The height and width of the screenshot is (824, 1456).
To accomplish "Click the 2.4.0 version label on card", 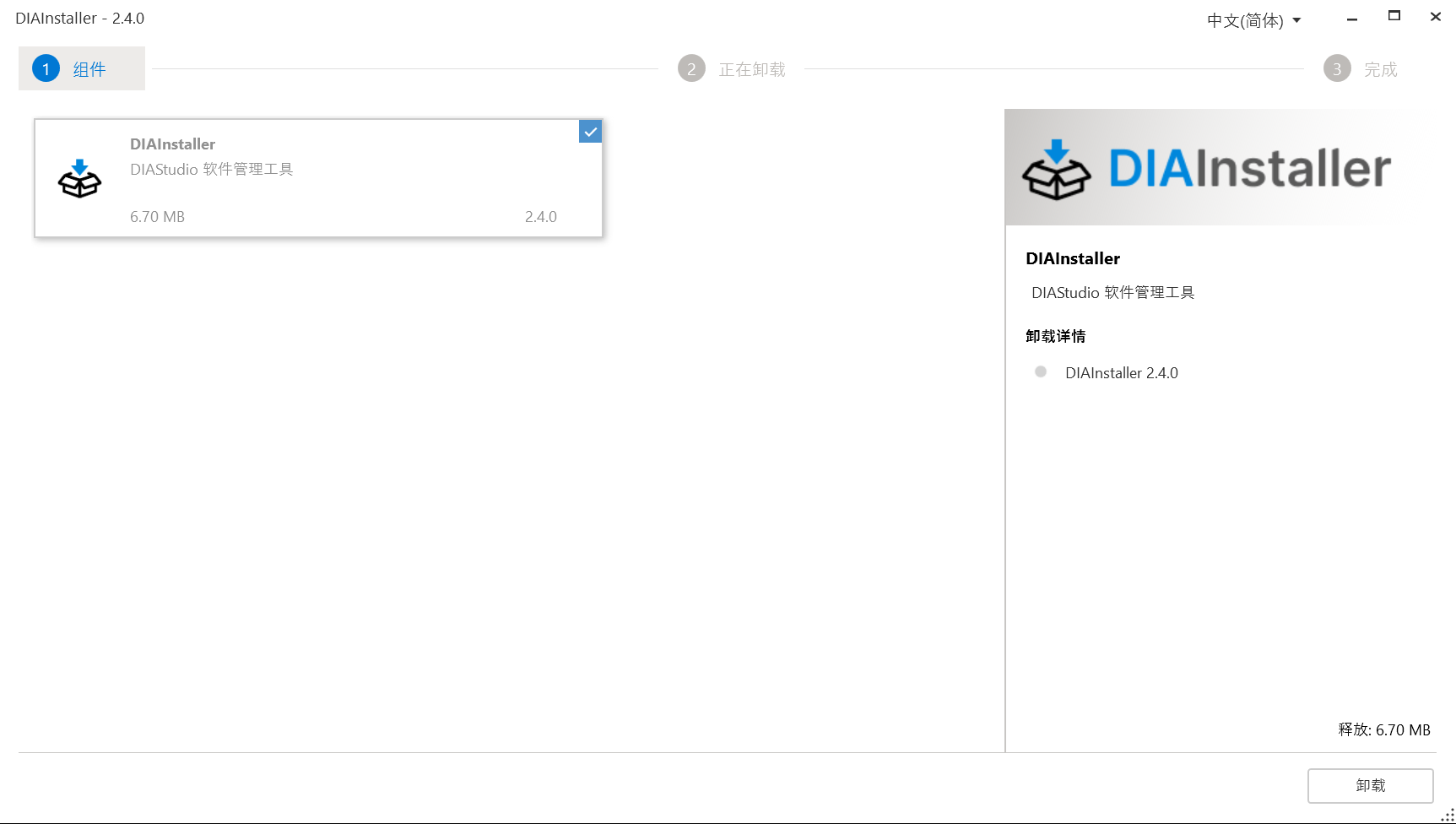I will [540, 217].
